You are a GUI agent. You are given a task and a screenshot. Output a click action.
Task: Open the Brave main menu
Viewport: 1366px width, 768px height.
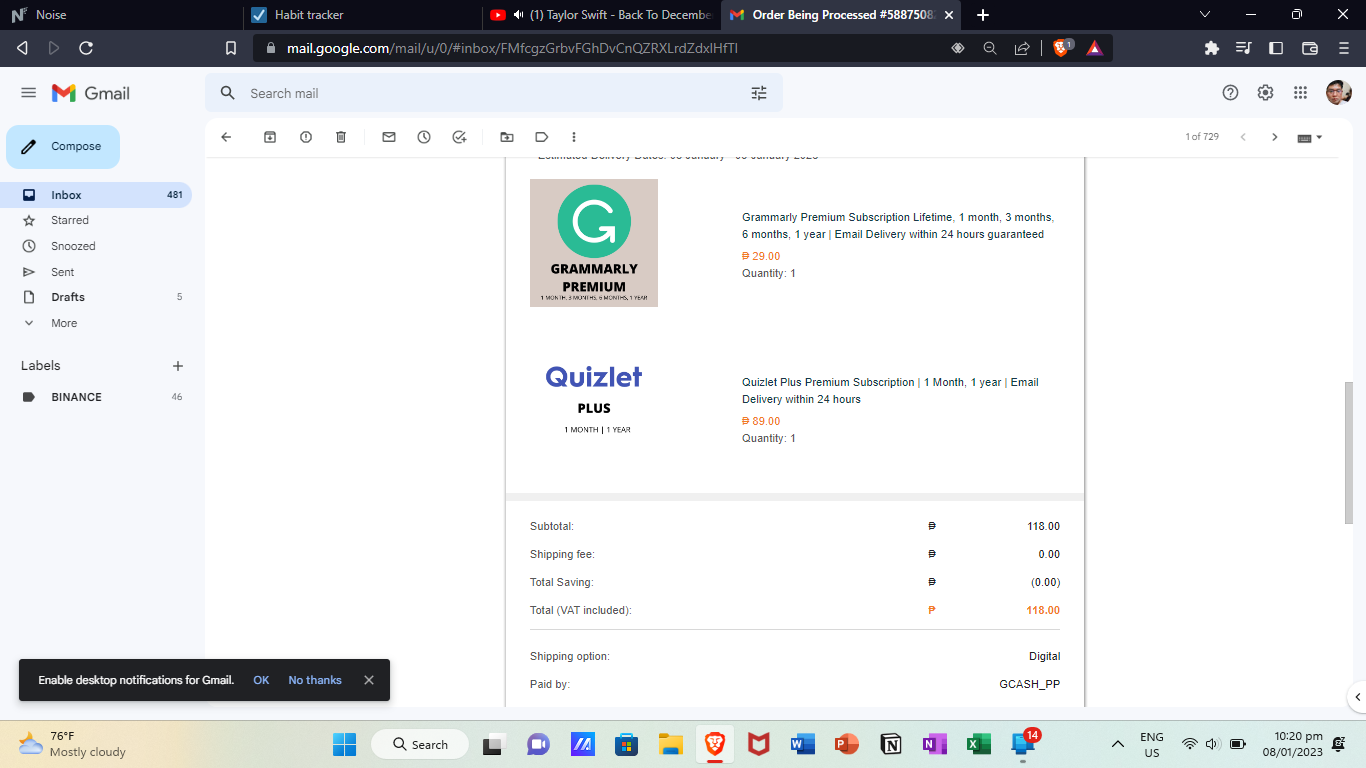click(1344, 48)
